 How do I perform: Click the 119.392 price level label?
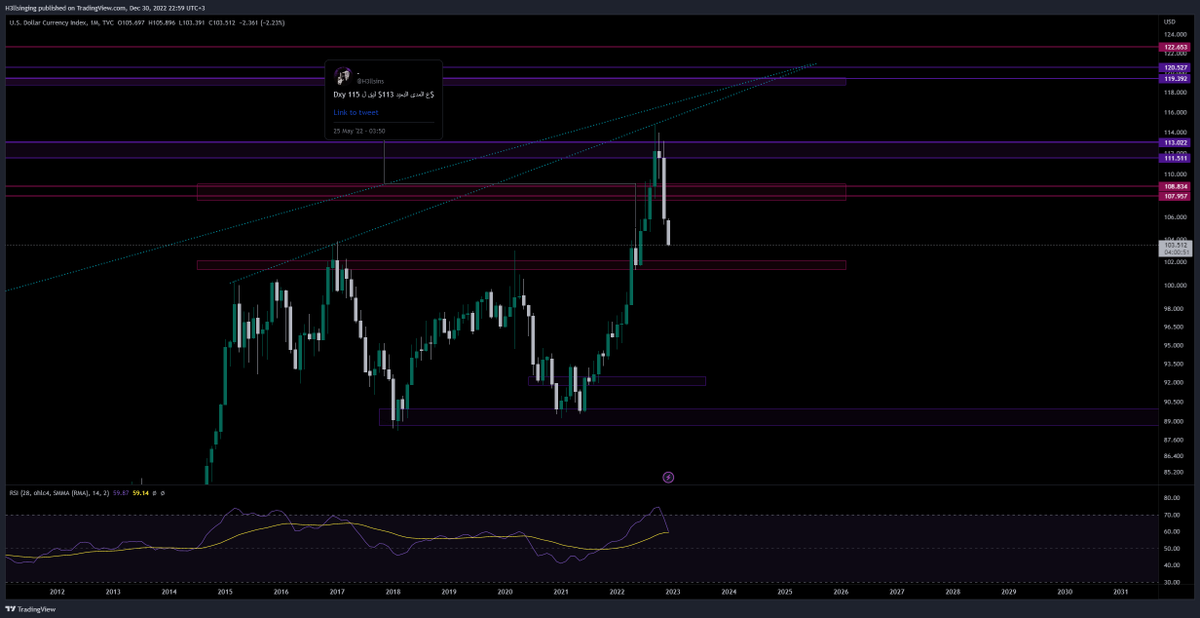1175,77
